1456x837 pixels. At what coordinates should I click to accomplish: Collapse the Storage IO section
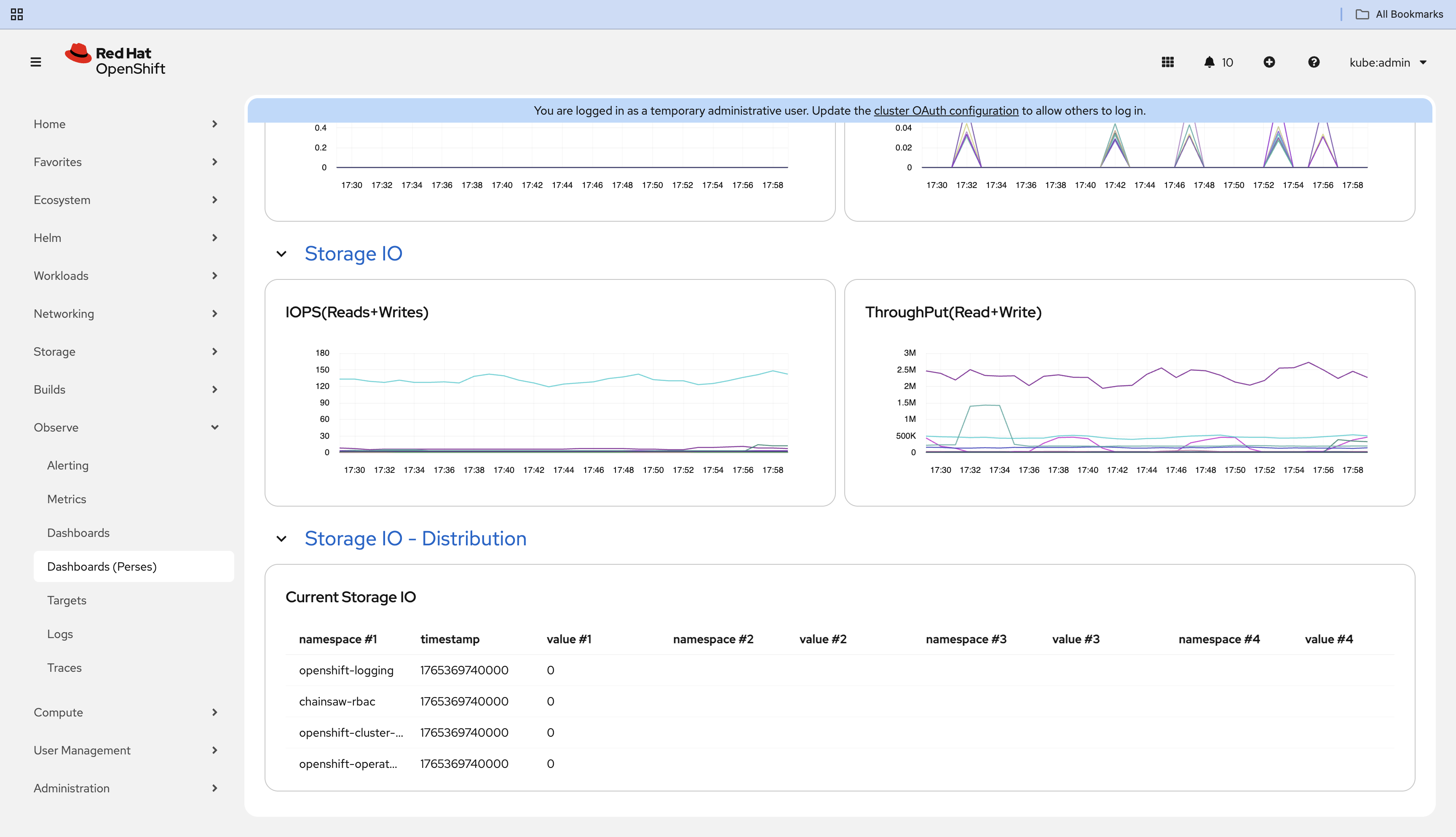pos(281,254)
